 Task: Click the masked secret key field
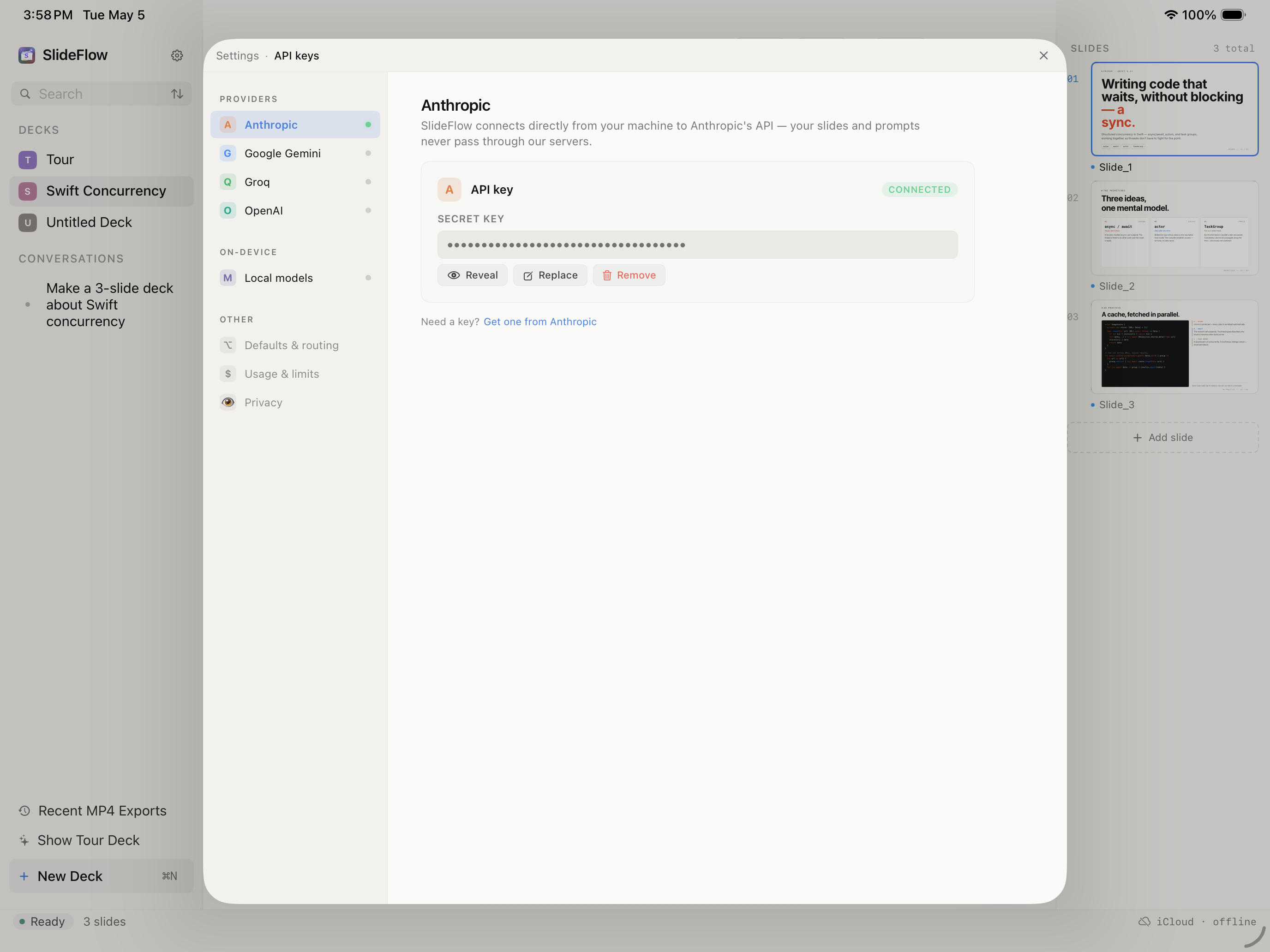pos(697,245)
